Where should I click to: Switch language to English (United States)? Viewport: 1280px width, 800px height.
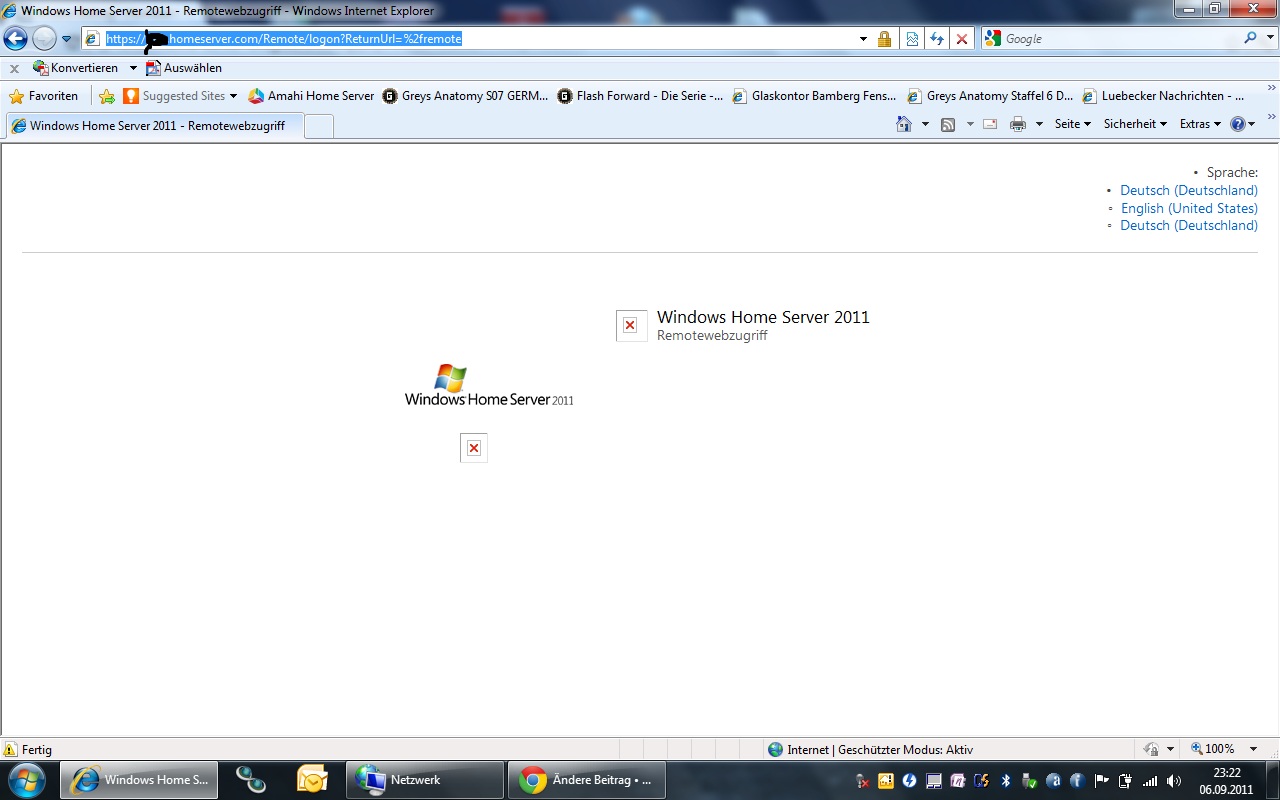[x=1189, y=208]
